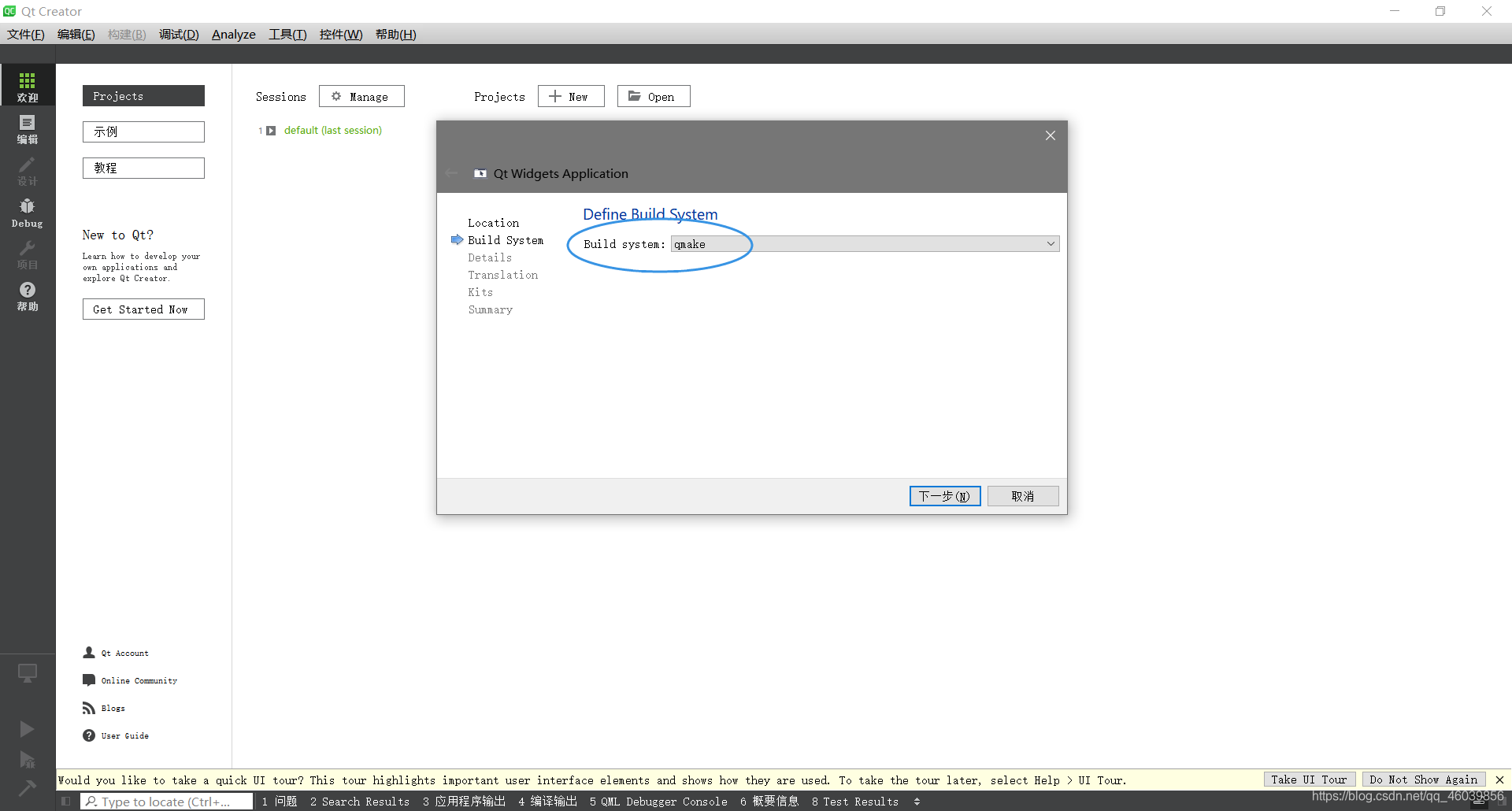Viewport: 1512px width, 811px height.
Task: Click the User Guide question icon
Action: tap(89, 735)
